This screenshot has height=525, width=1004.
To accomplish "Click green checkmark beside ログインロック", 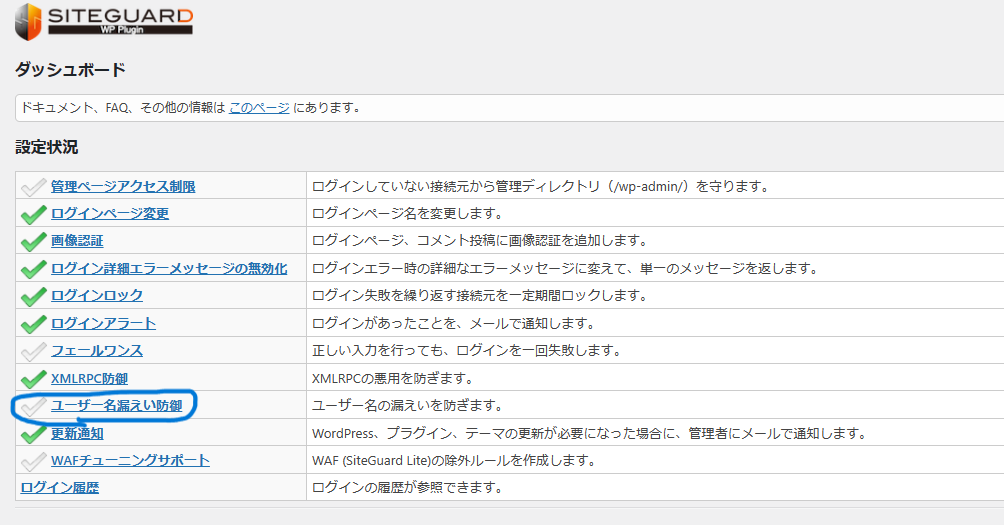I will (x=33, y=296).
